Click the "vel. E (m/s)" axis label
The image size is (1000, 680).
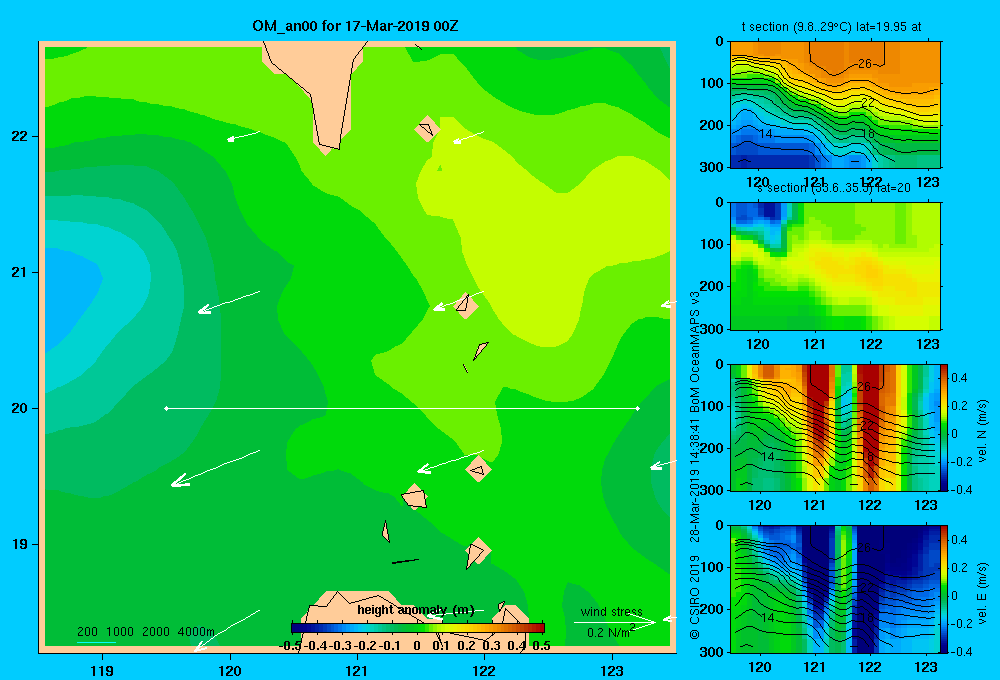982,593
